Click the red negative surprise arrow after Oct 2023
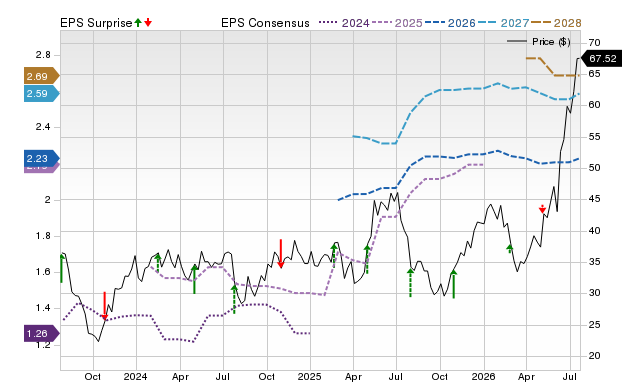The image size is (640, 382). [x=104, y=306]
